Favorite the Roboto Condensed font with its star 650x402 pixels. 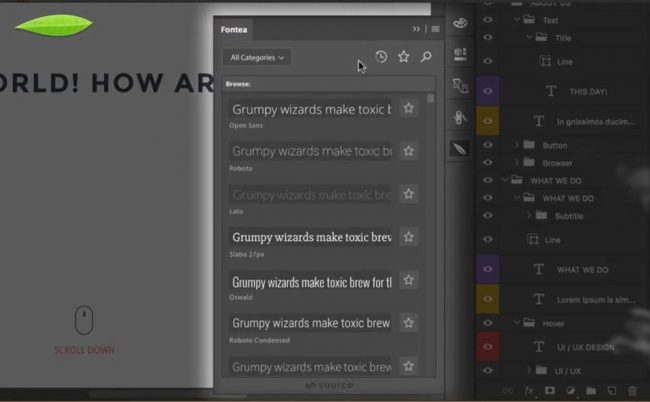point(409,323)
